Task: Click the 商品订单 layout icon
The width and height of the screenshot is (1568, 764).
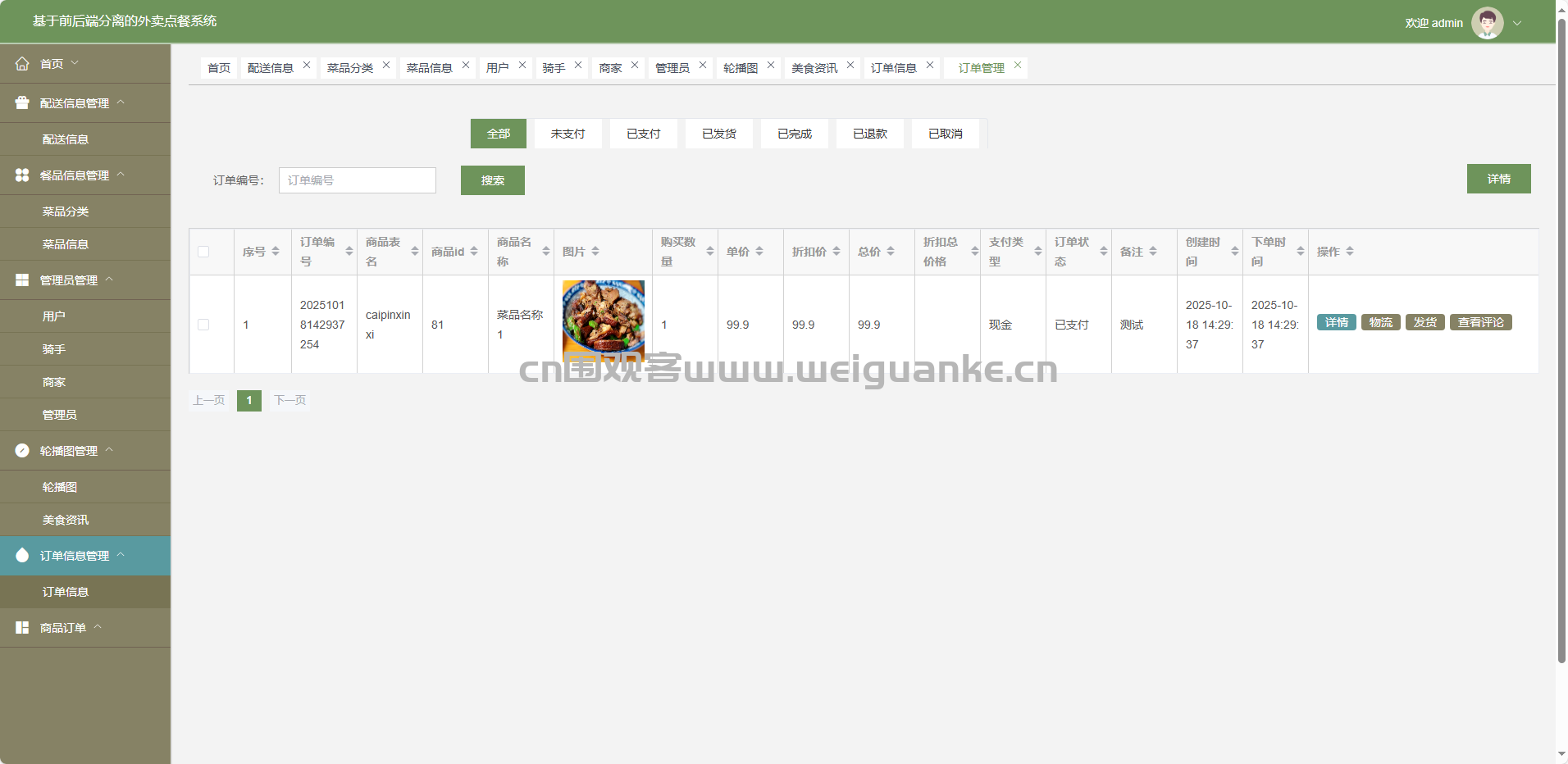Action: click(x=22, y=628)
